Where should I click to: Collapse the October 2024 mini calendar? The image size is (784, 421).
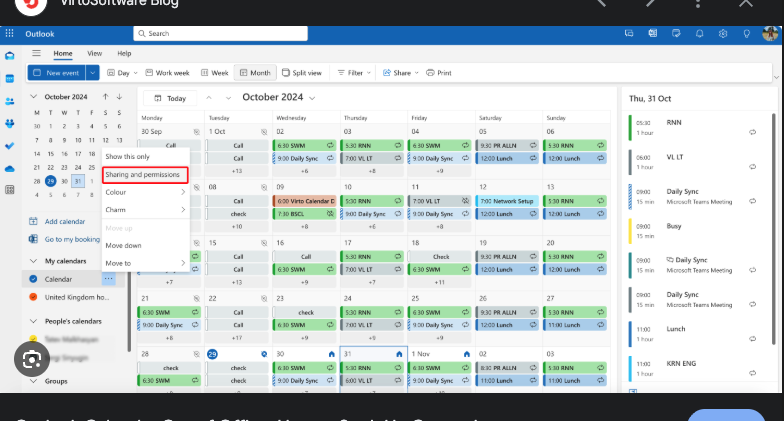click(34, 96)
